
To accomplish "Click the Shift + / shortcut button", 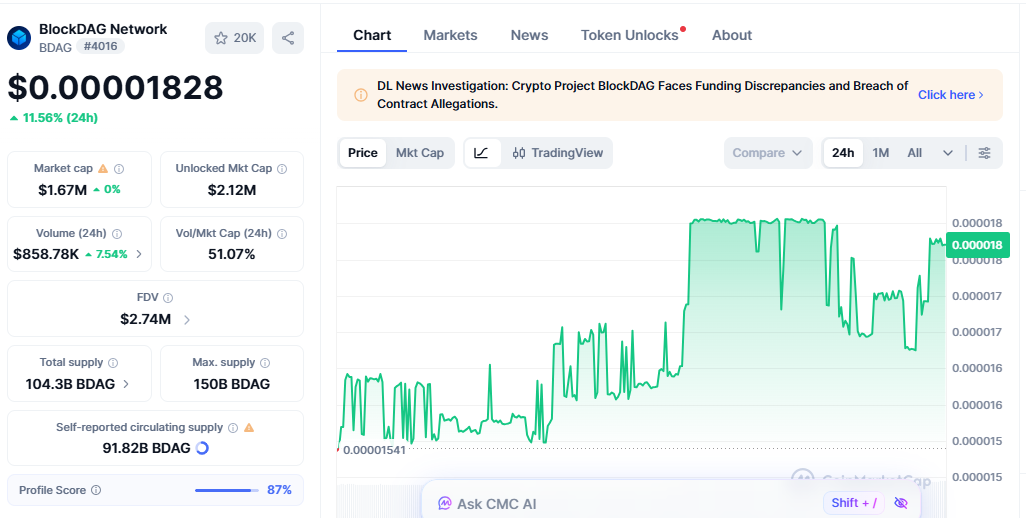I will pyautogui.click(x=854, y=503).
